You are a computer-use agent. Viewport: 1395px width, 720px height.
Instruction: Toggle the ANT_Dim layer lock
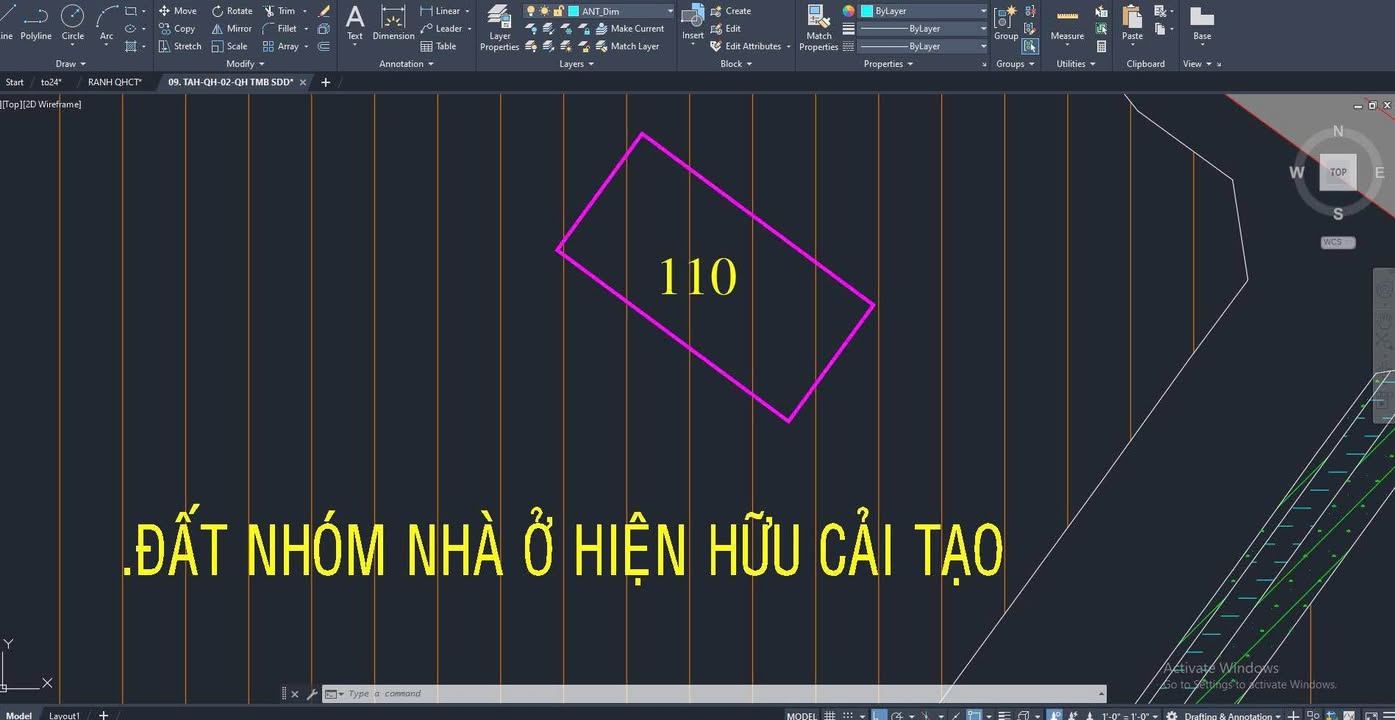(558, 10)
